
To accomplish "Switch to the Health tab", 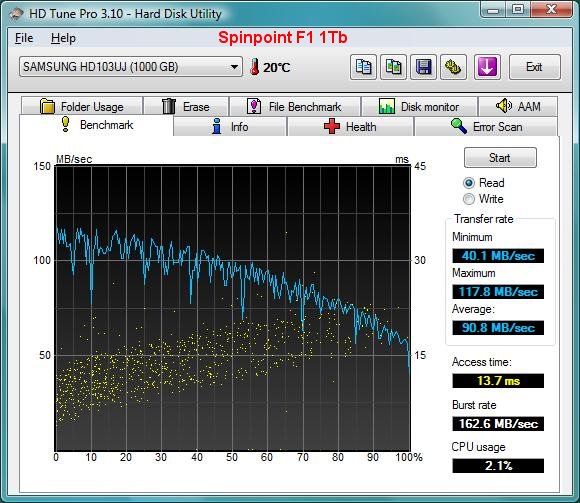I will point(350,126).
